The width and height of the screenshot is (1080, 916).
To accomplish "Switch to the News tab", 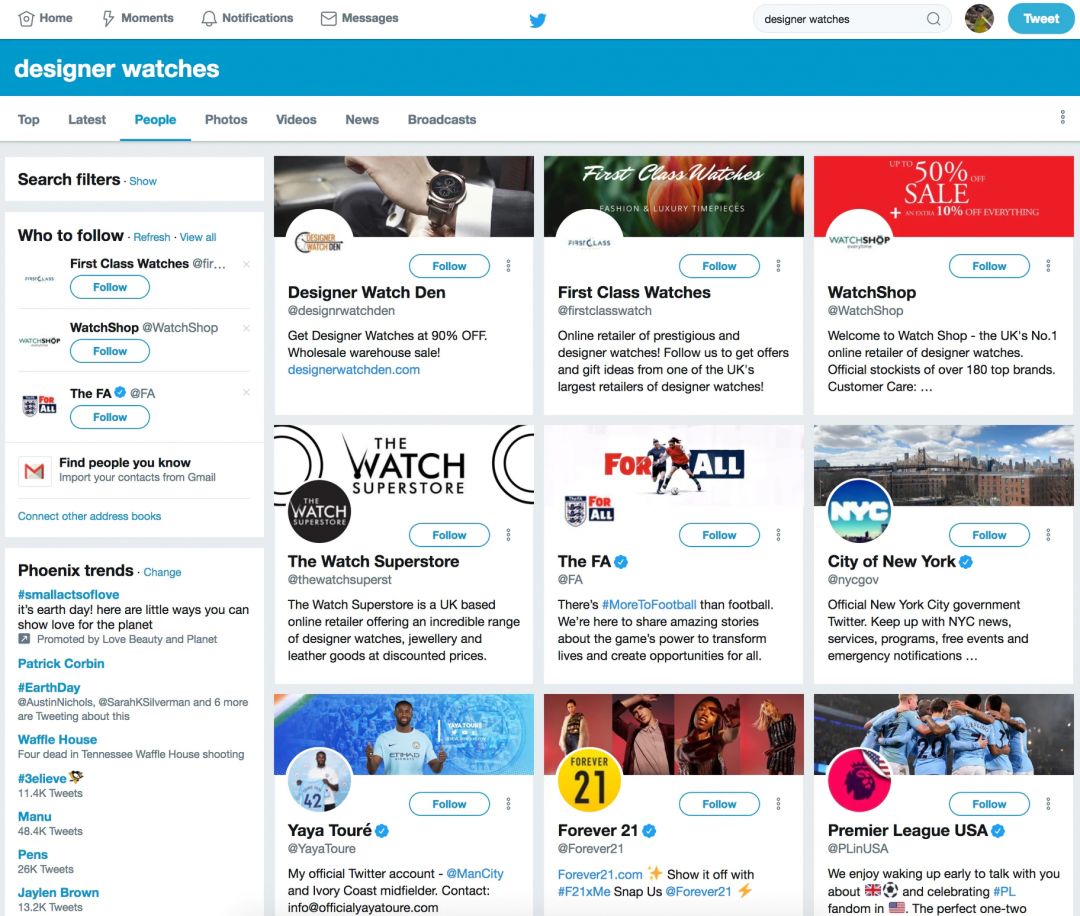I will (362, 120).
